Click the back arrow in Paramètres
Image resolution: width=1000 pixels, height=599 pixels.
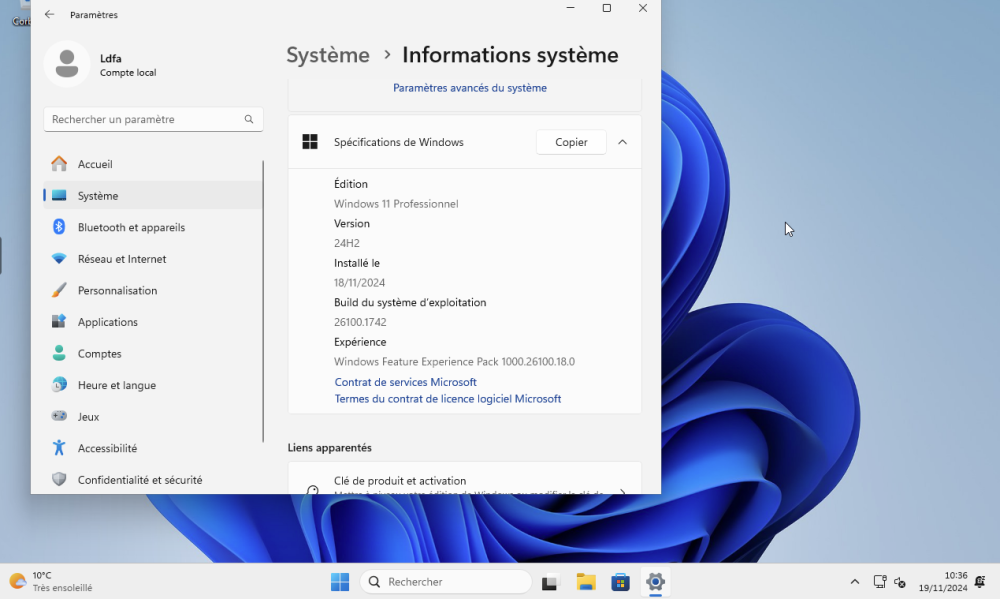coord(49,15)
